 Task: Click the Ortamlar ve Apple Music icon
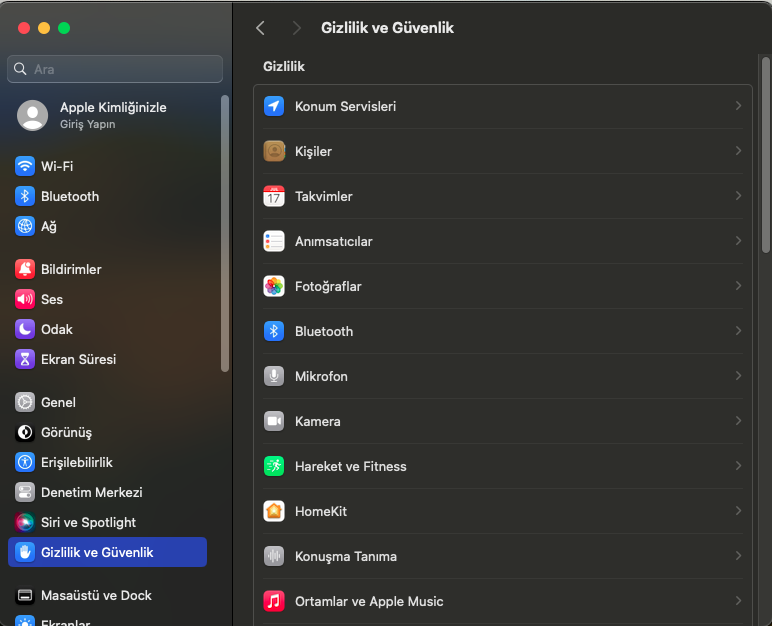[274, 601]
